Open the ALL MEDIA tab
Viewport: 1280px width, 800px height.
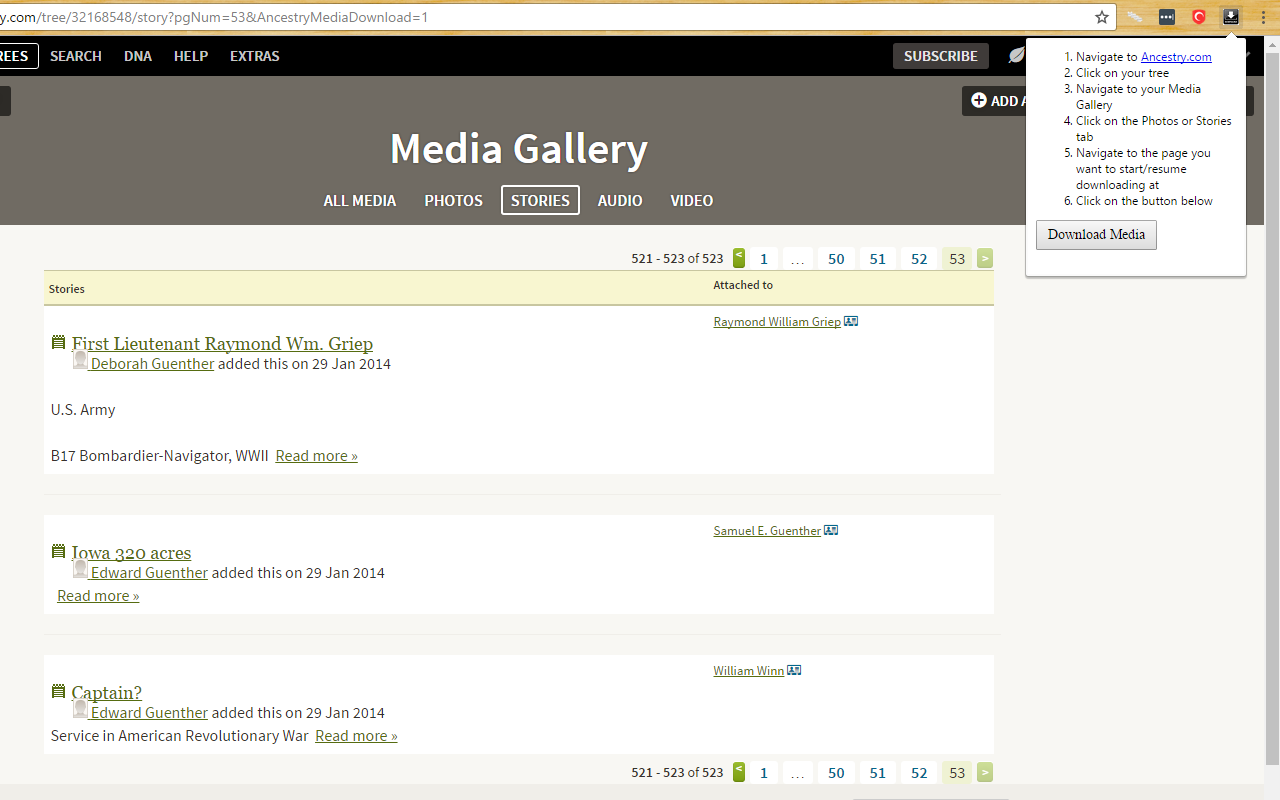point(360,200)
